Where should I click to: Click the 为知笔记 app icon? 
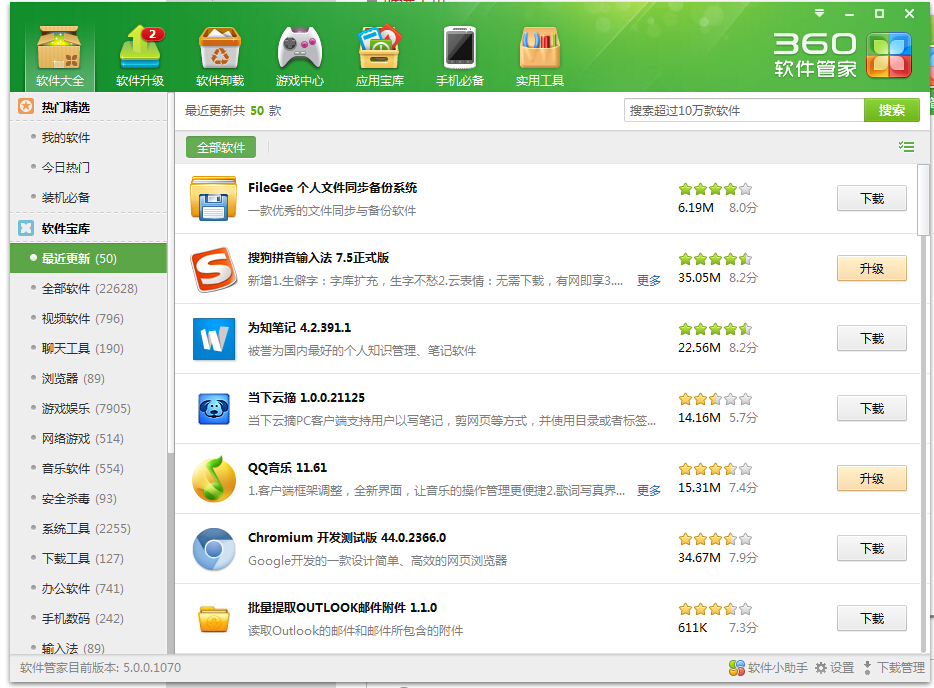click(x=213, y=339)
